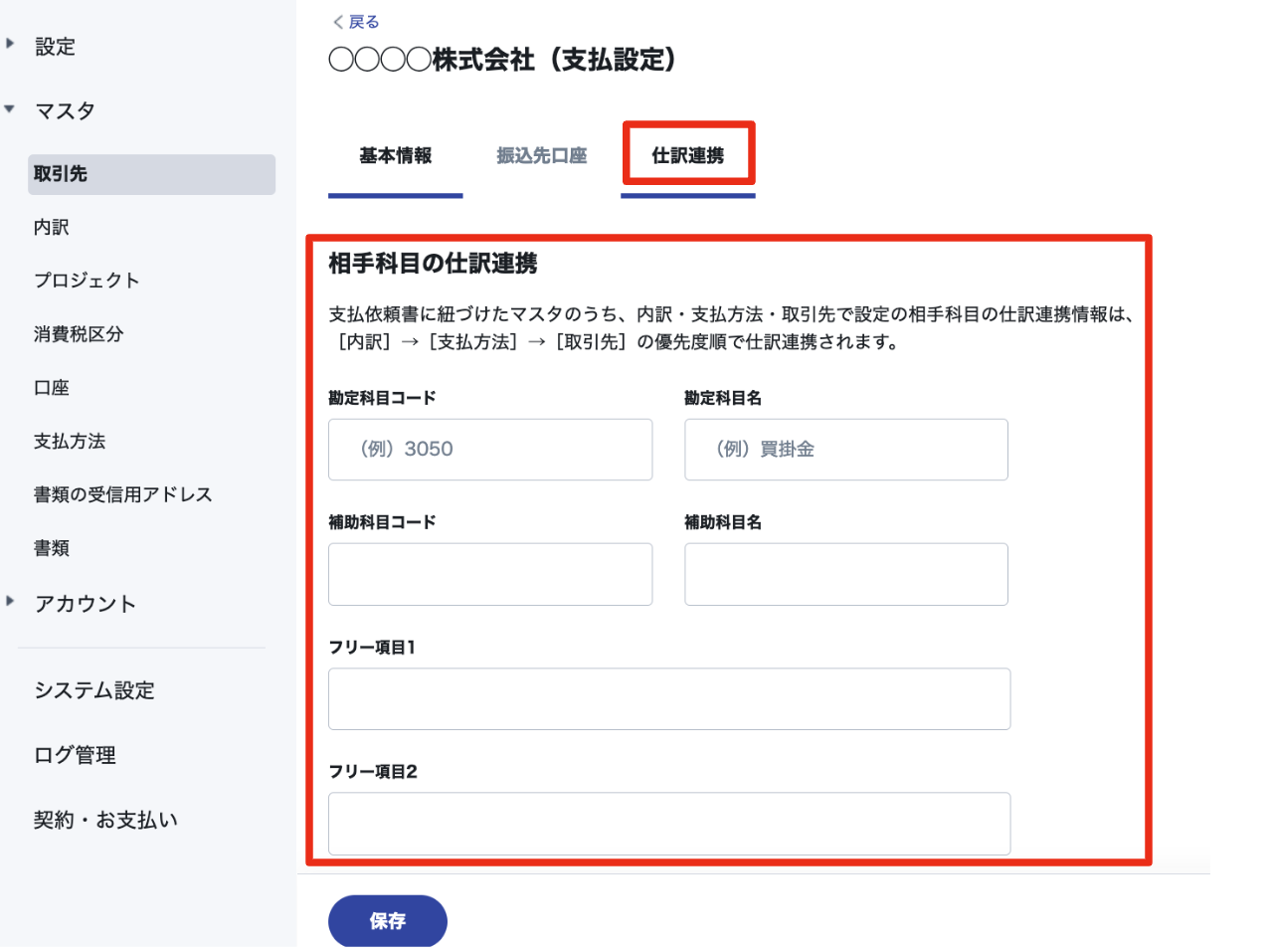Image resolution: width=1273 pixels, height=952 pixels.
Task: Go back with the 戻る link
Action: pyautogui.click(x=356, y=22)
